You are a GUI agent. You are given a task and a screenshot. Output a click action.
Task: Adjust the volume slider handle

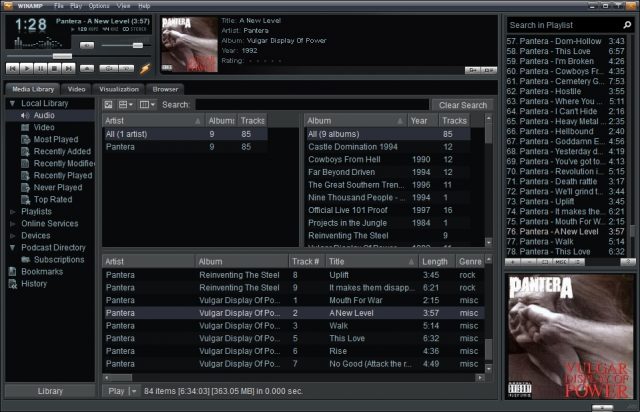136,45
